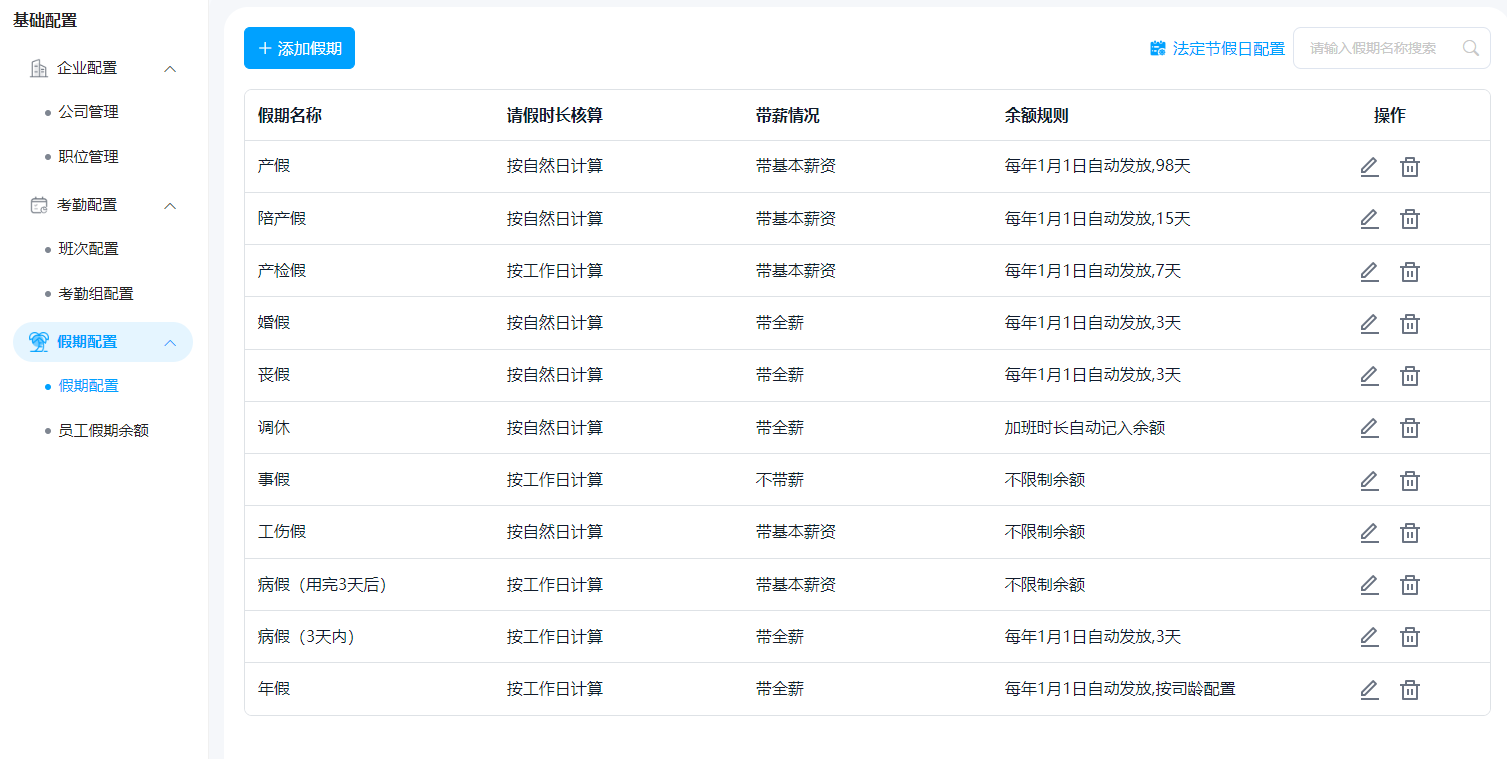This screenshot has width=1507, height=759.
Task: Go to 员工假期余额 page
Action: [x=103, y=431]
